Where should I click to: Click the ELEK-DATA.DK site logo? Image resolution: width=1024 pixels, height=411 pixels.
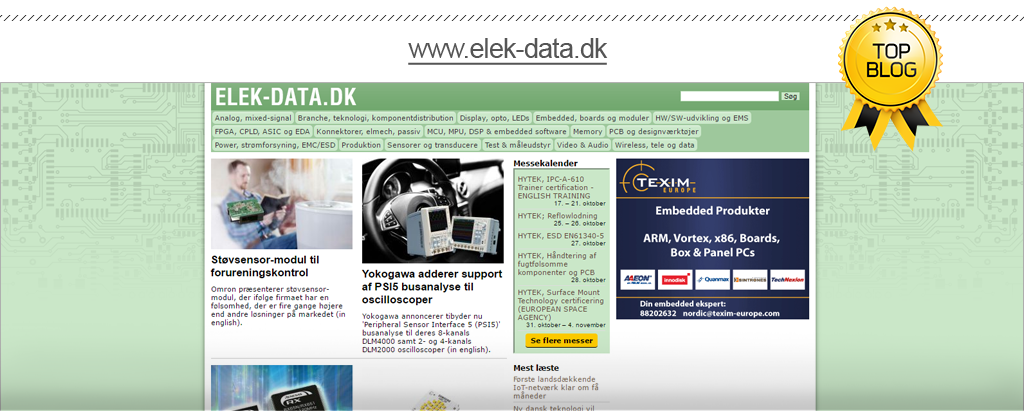point(285,97)
